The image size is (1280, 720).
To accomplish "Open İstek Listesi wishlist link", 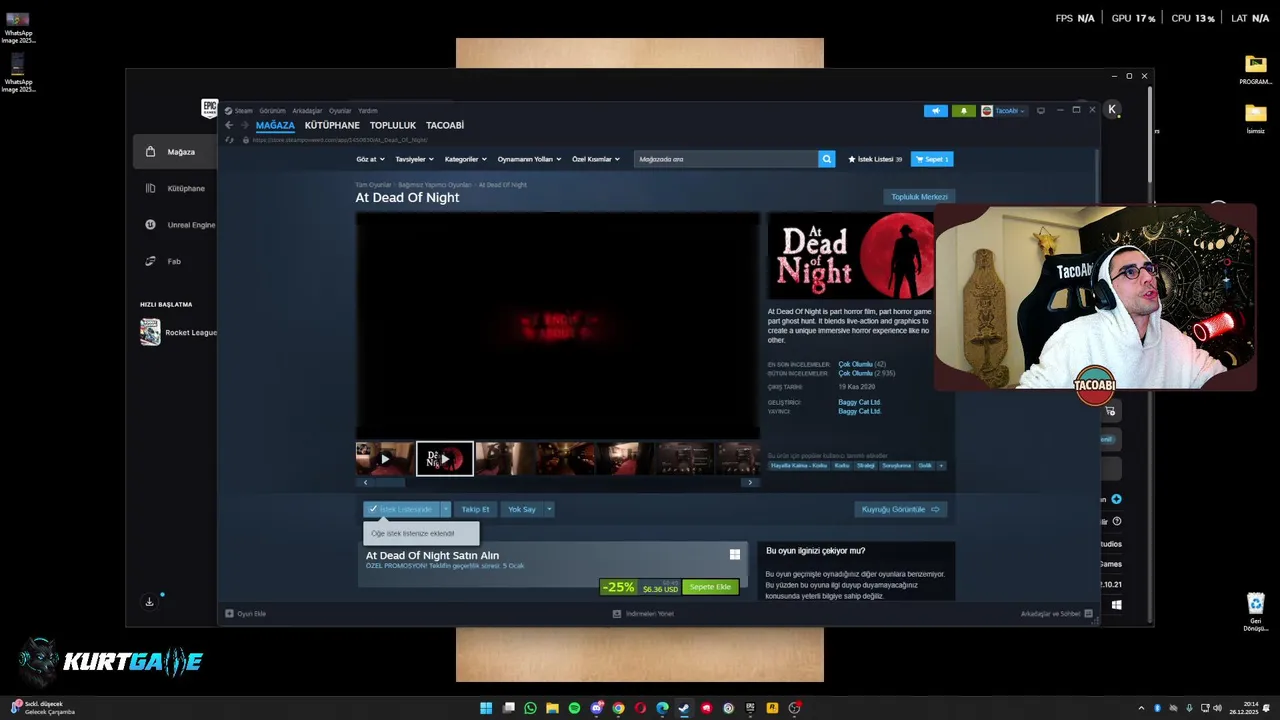I will 875,159.
